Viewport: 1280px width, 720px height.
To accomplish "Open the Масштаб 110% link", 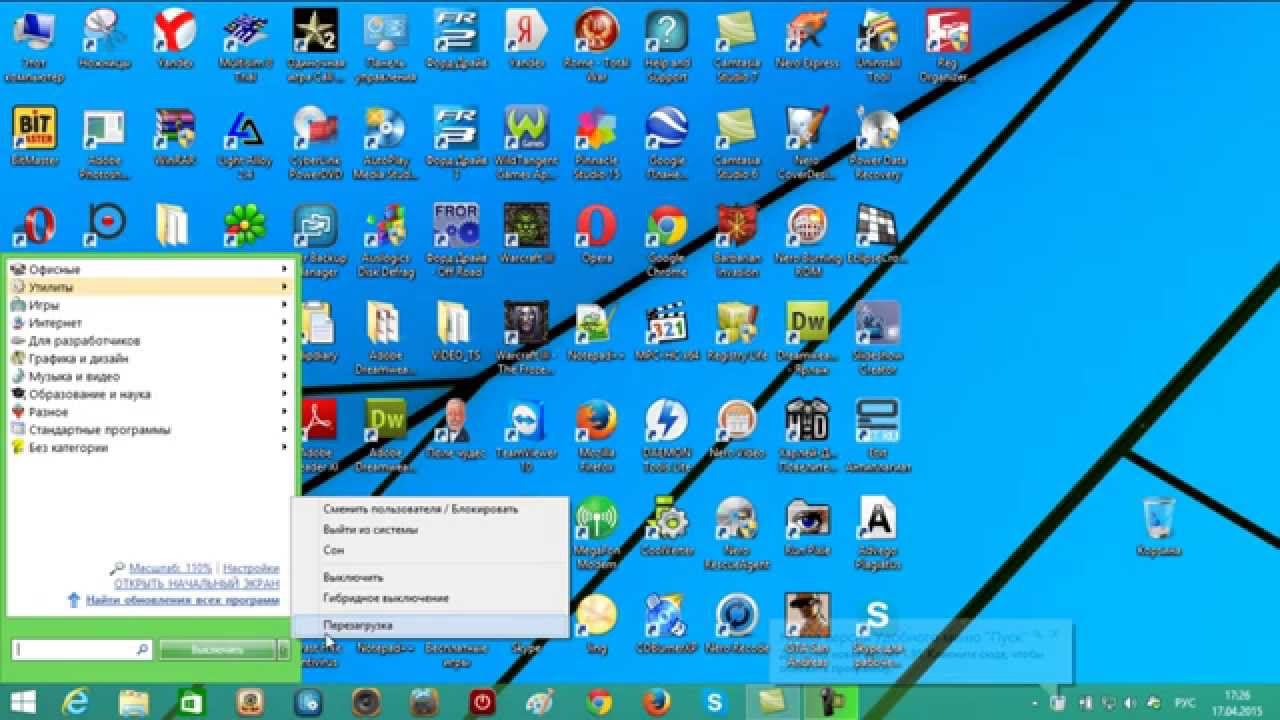I will click(170, 568).
